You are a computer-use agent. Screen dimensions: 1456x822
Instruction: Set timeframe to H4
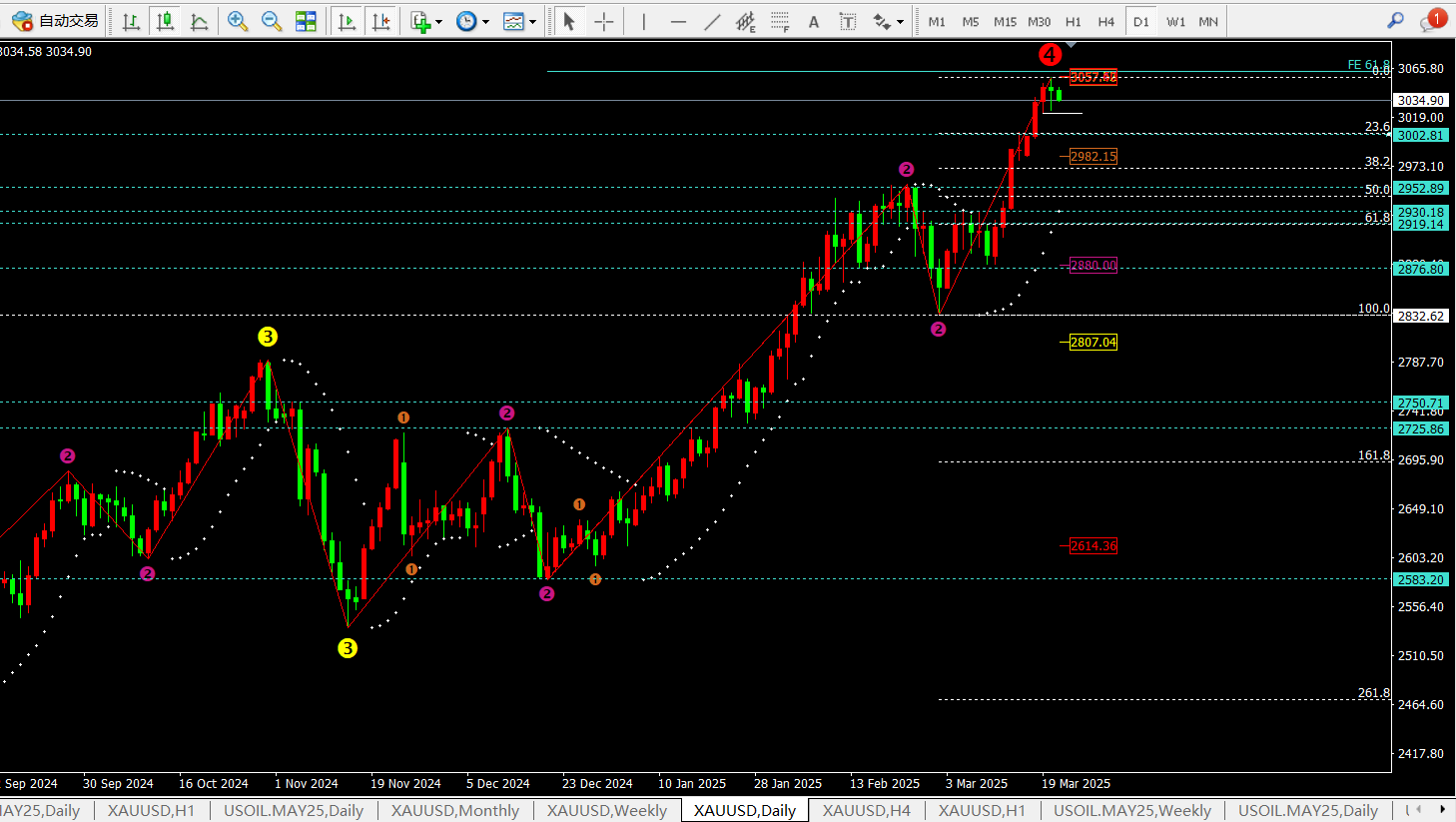pos(1105,21)
